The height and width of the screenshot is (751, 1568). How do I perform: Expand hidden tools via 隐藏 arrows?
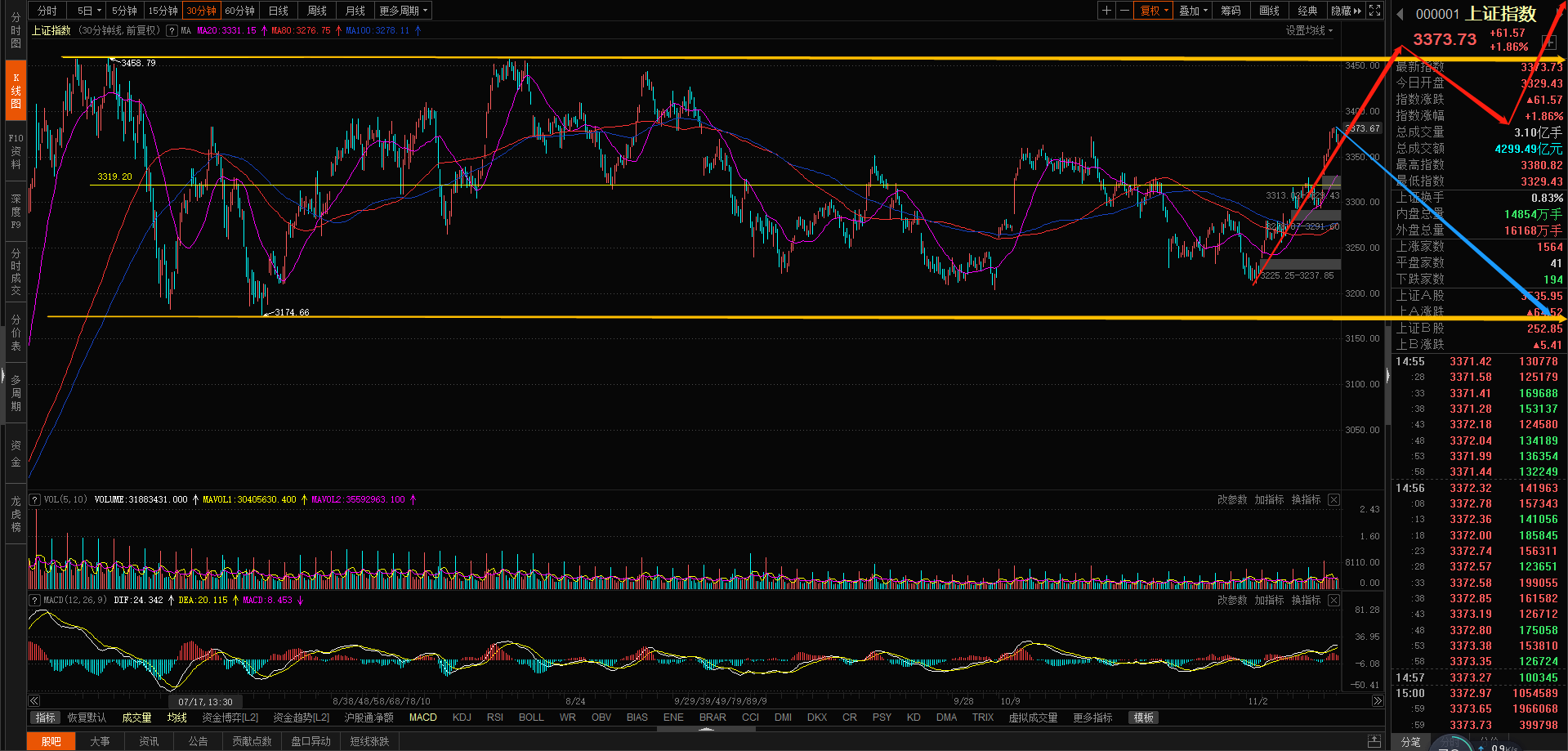[1346, 11]
